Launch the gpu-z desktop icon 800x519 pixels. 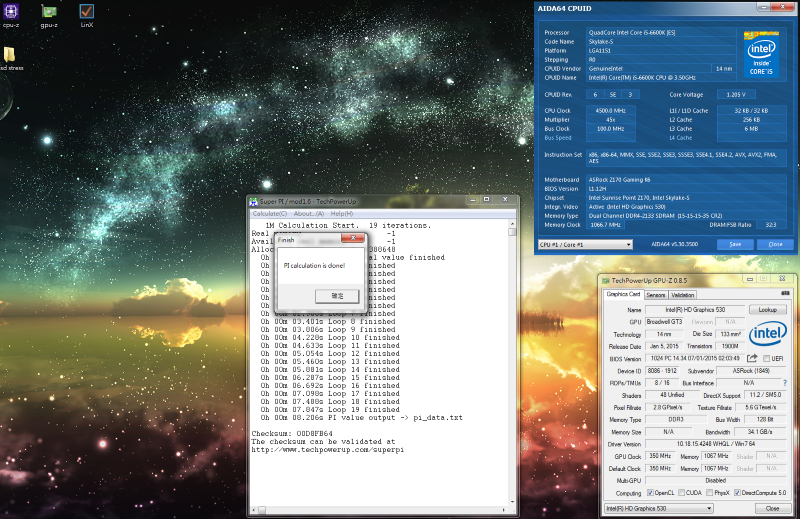(48, 13)
